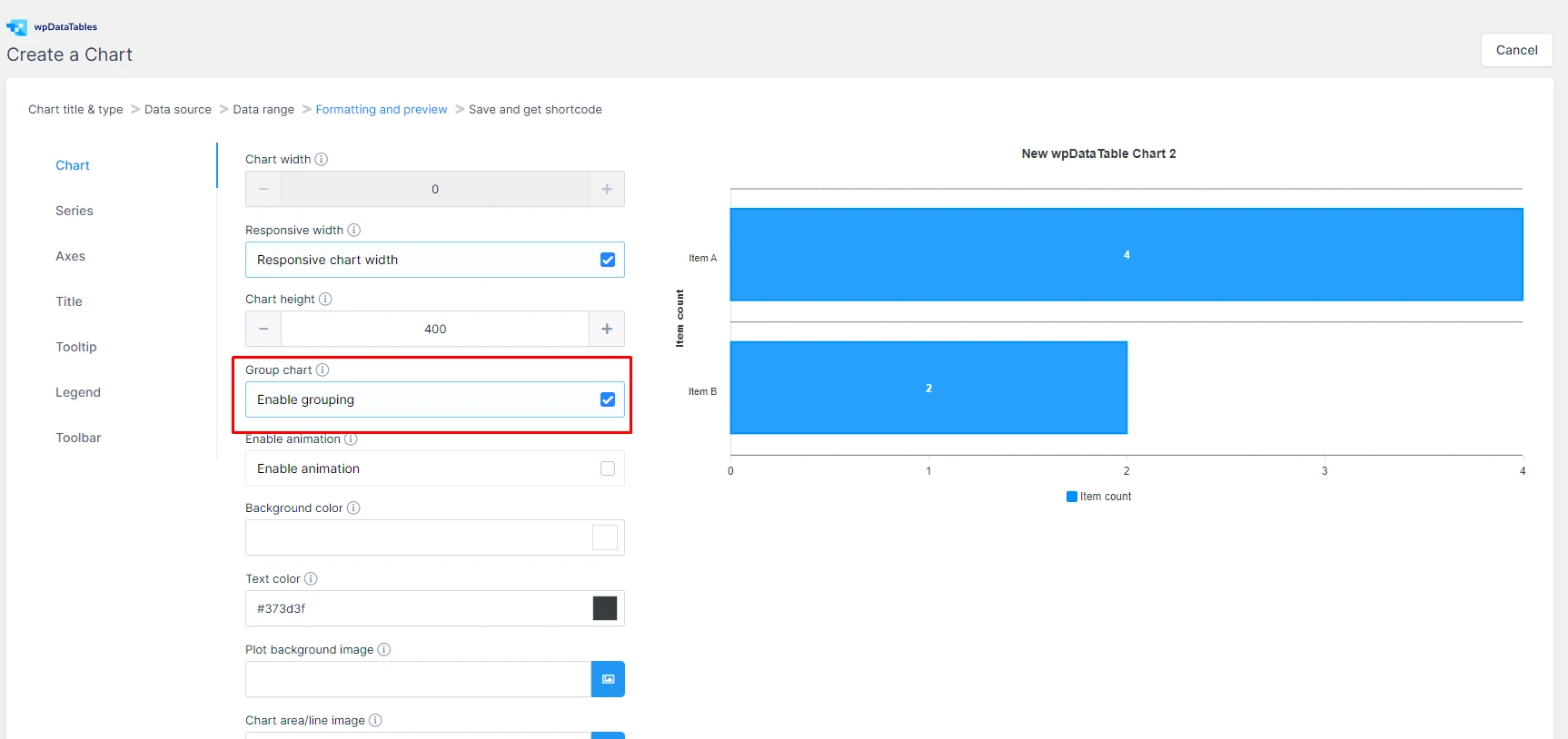The image size is (1568, 739).
Task: Click Item count legend label
Action: [1106, 497]
